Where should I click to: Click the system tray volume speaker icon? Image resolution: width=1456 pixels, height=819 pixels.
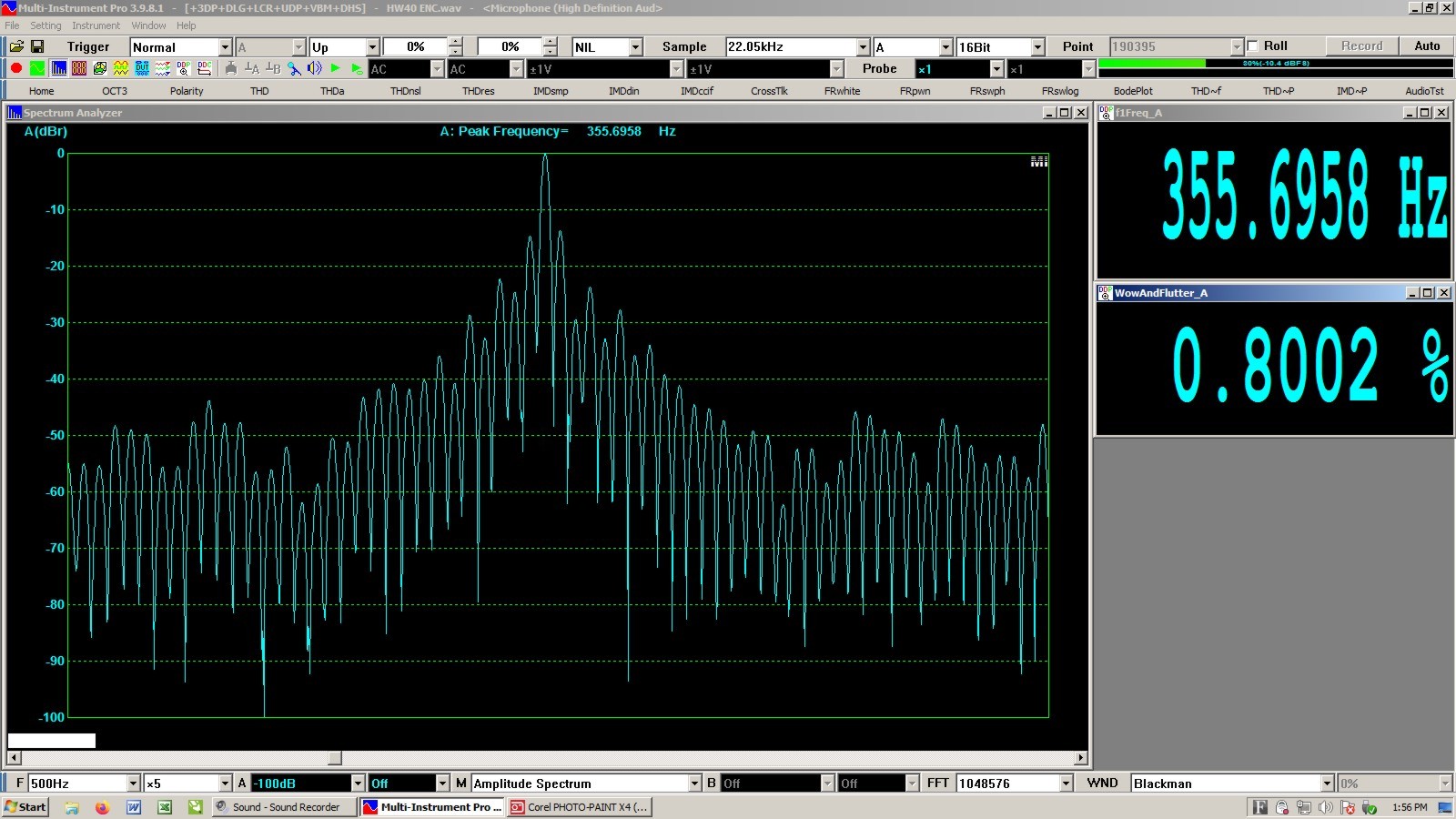[1326, 807]
